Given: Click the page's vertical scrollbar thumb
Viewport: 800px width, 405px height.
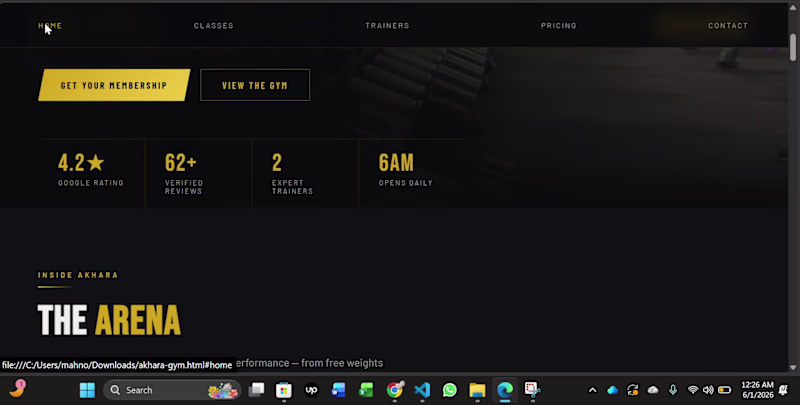Looking at the screenshot, I should click(793, 47).
